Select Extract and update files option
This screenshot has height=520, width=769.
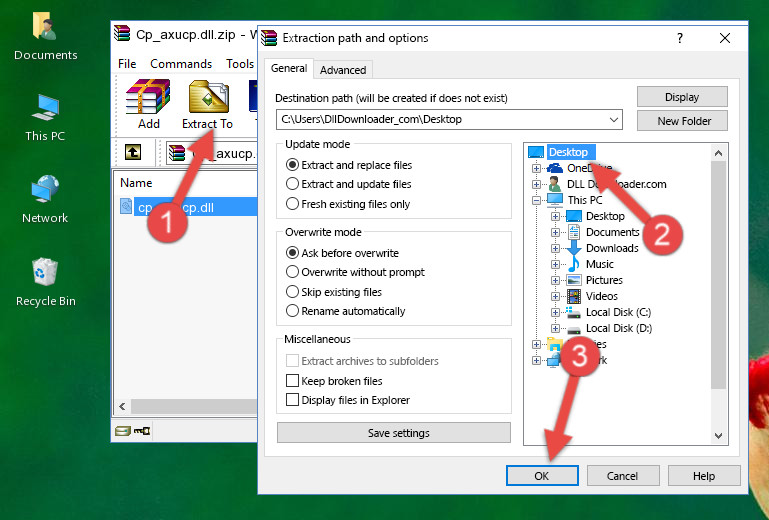[x=348, y=184]
